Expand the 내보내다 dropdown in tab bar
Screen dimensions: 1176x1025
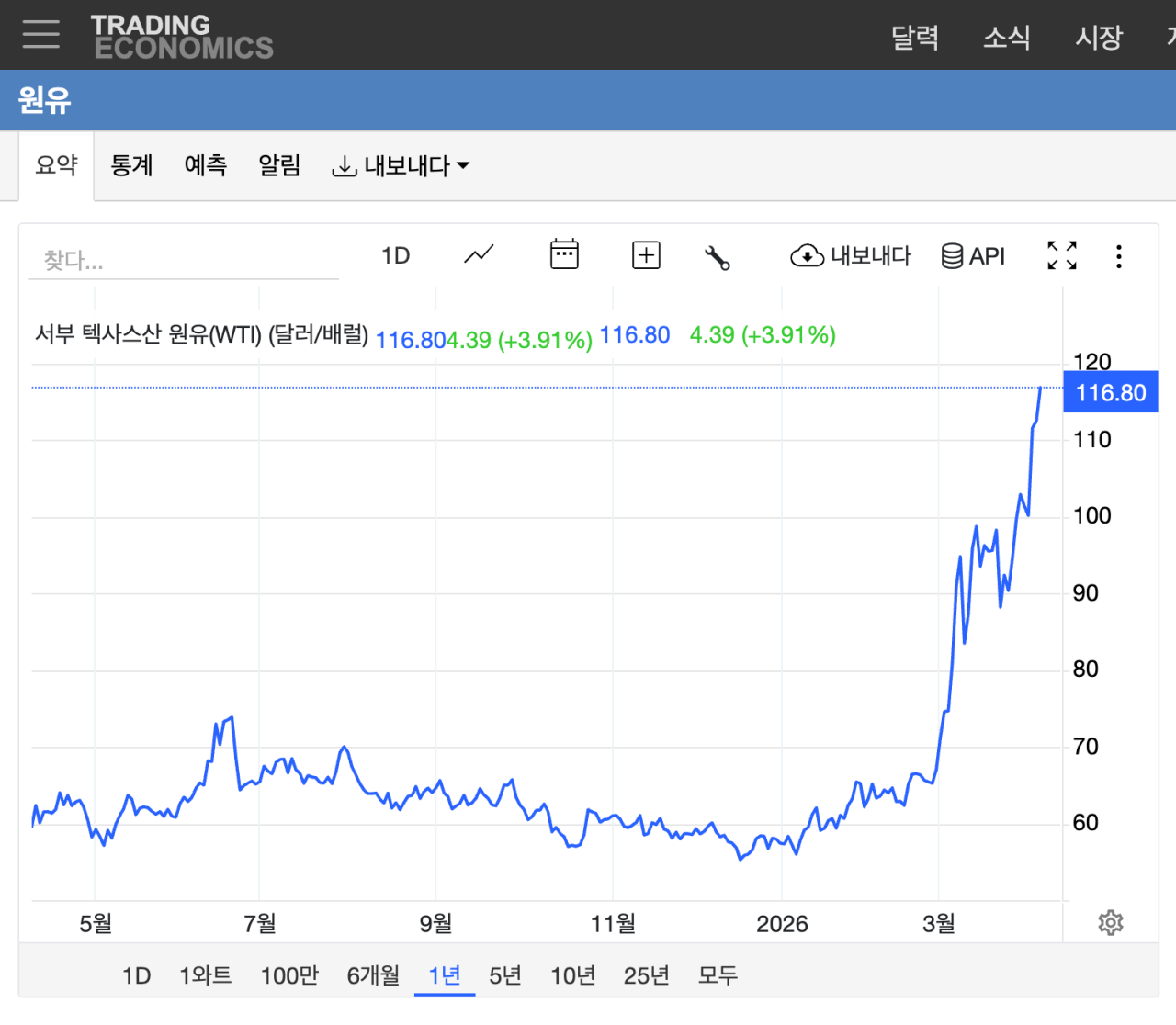[x=401, y=166]
